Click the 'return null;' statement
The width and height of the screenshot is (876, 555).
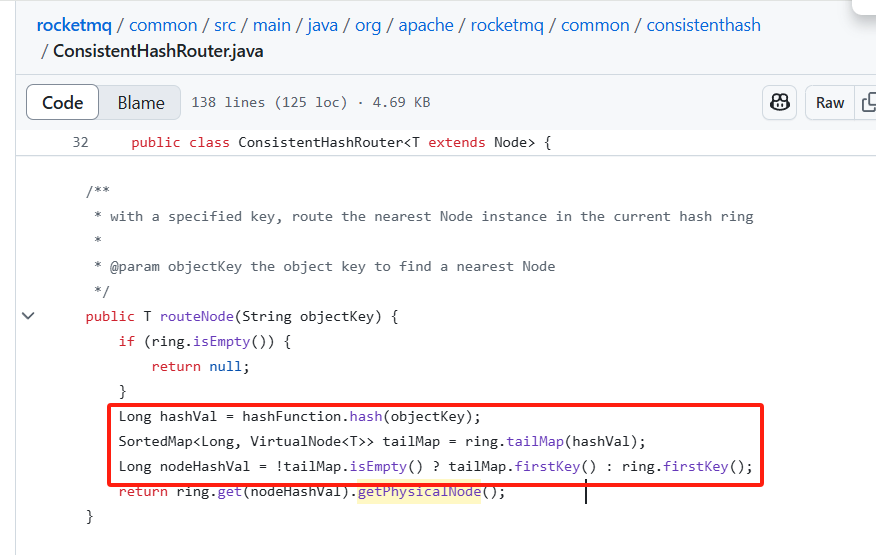pos(201,367)
